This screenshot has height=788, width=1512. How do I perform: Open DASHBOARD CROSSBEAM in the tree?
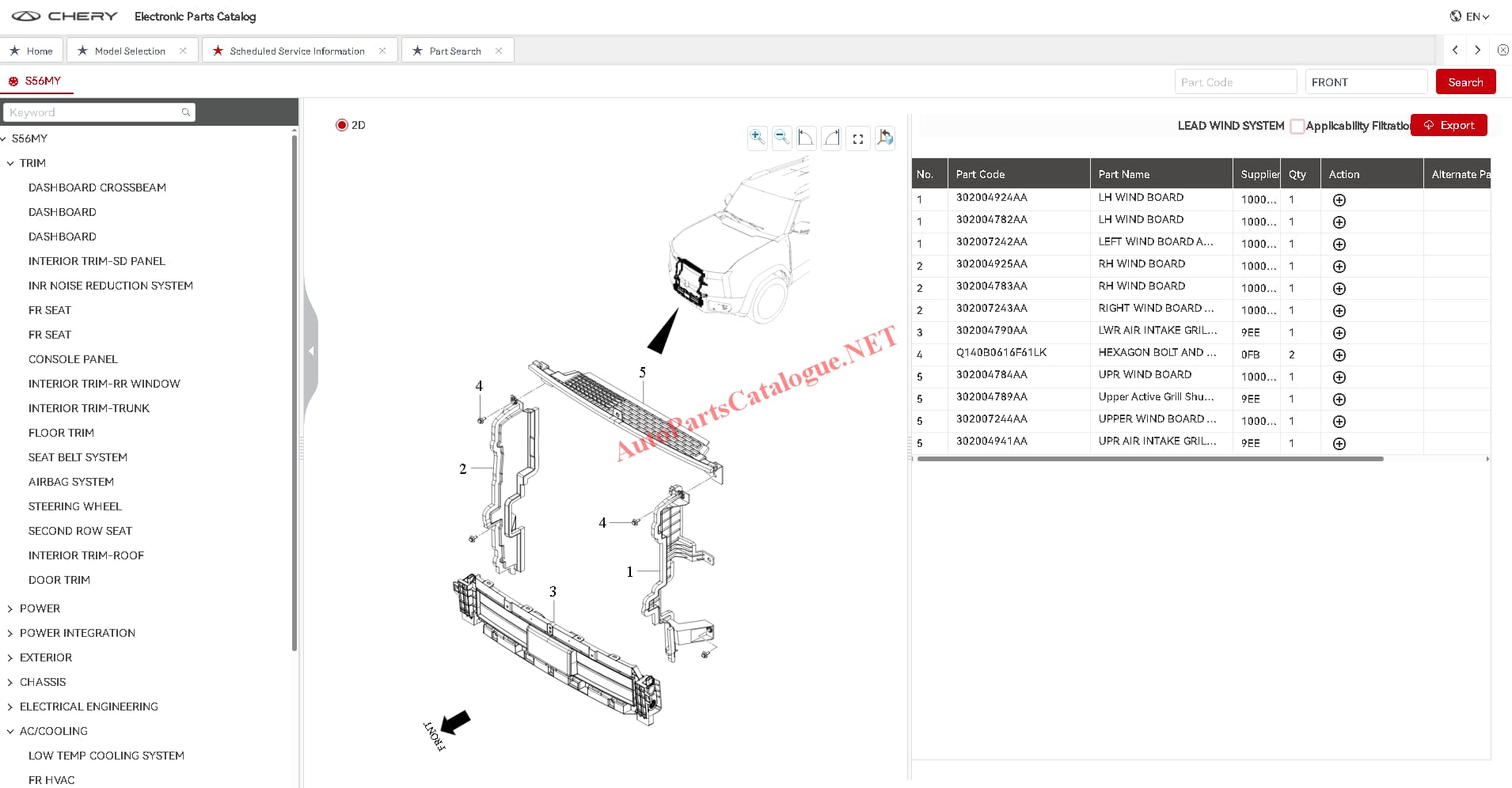coord(97,188)
